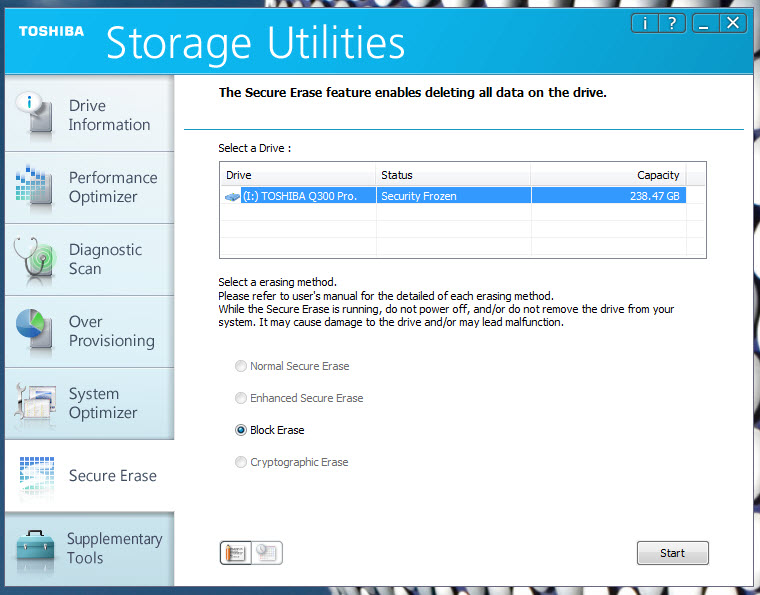Select the Over Provisioning pie-chart icon
This screenshot has width=760, height=595.
[x=34, y=329]
